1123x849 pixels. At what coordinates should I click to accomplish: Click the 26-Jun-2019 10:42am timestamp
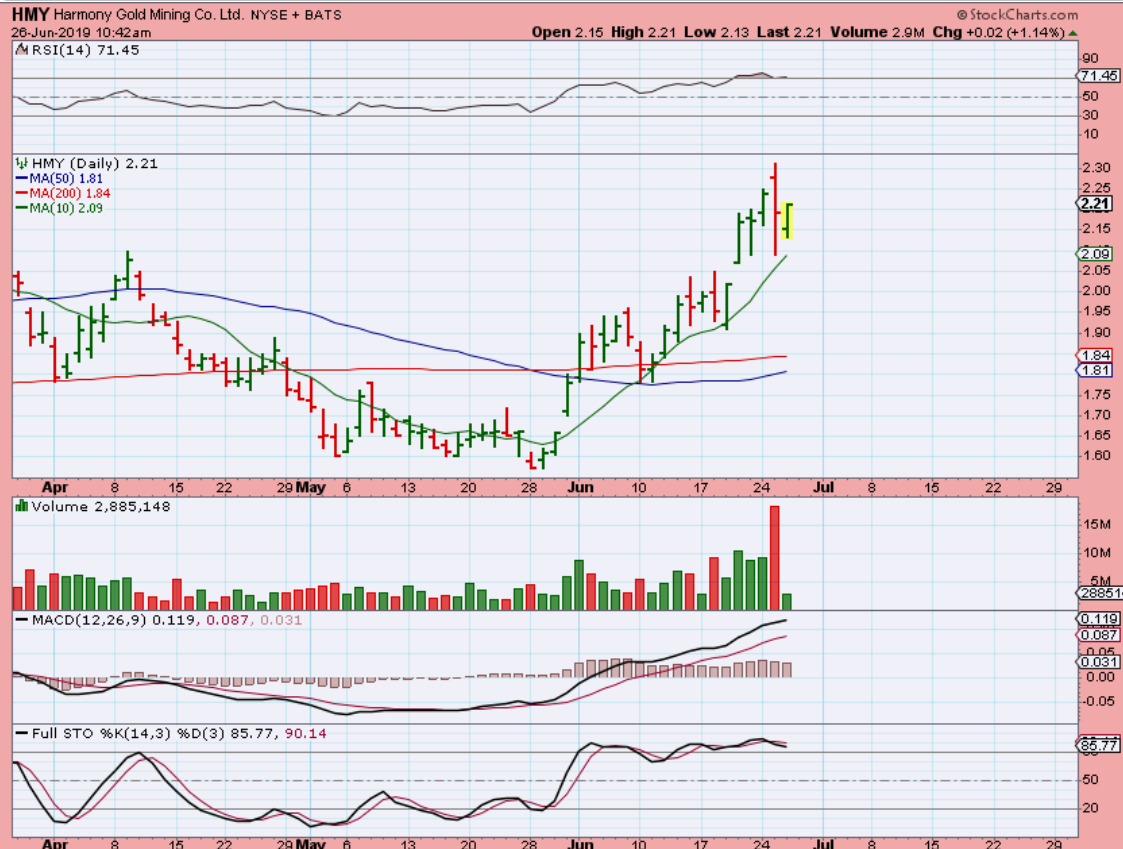click(81, 33)
